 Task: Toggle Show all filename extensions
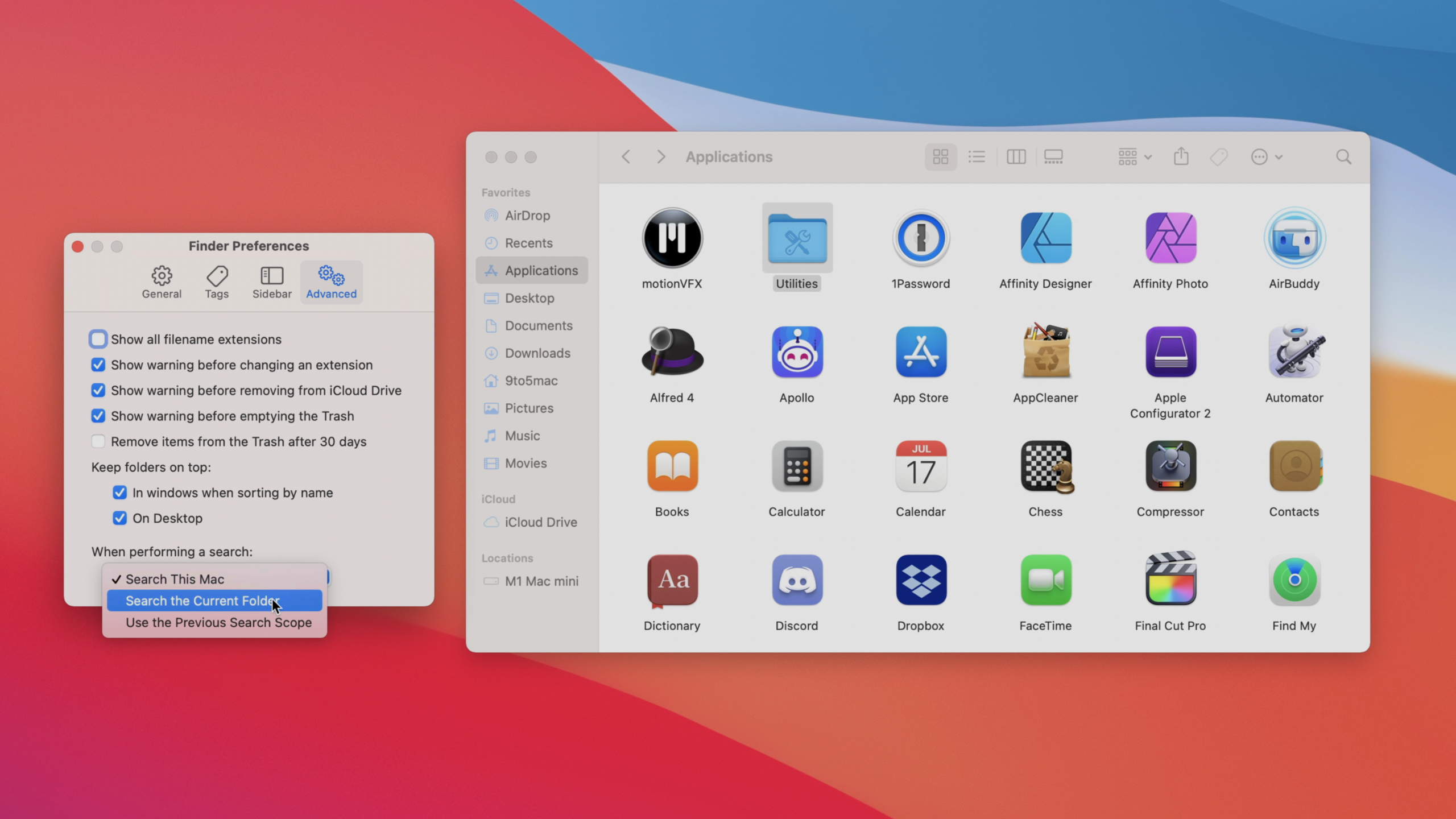click(x=98, y=338)
